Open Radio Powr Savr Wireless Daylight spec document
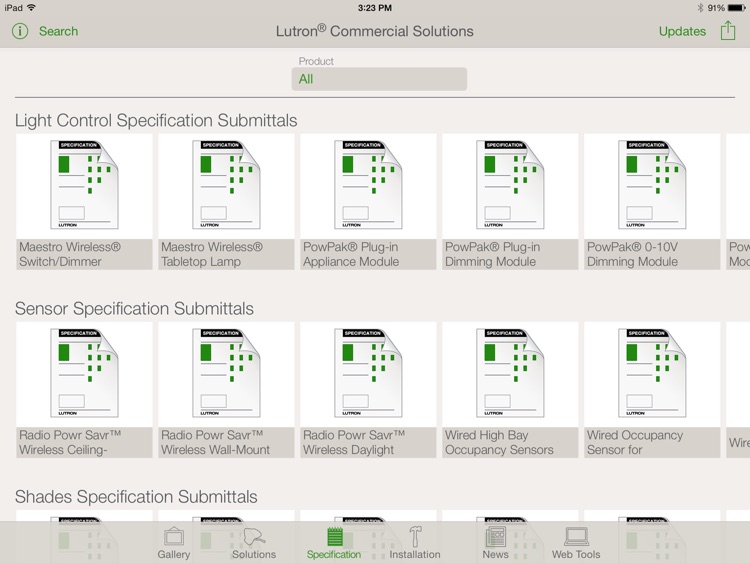 (368, 373)
